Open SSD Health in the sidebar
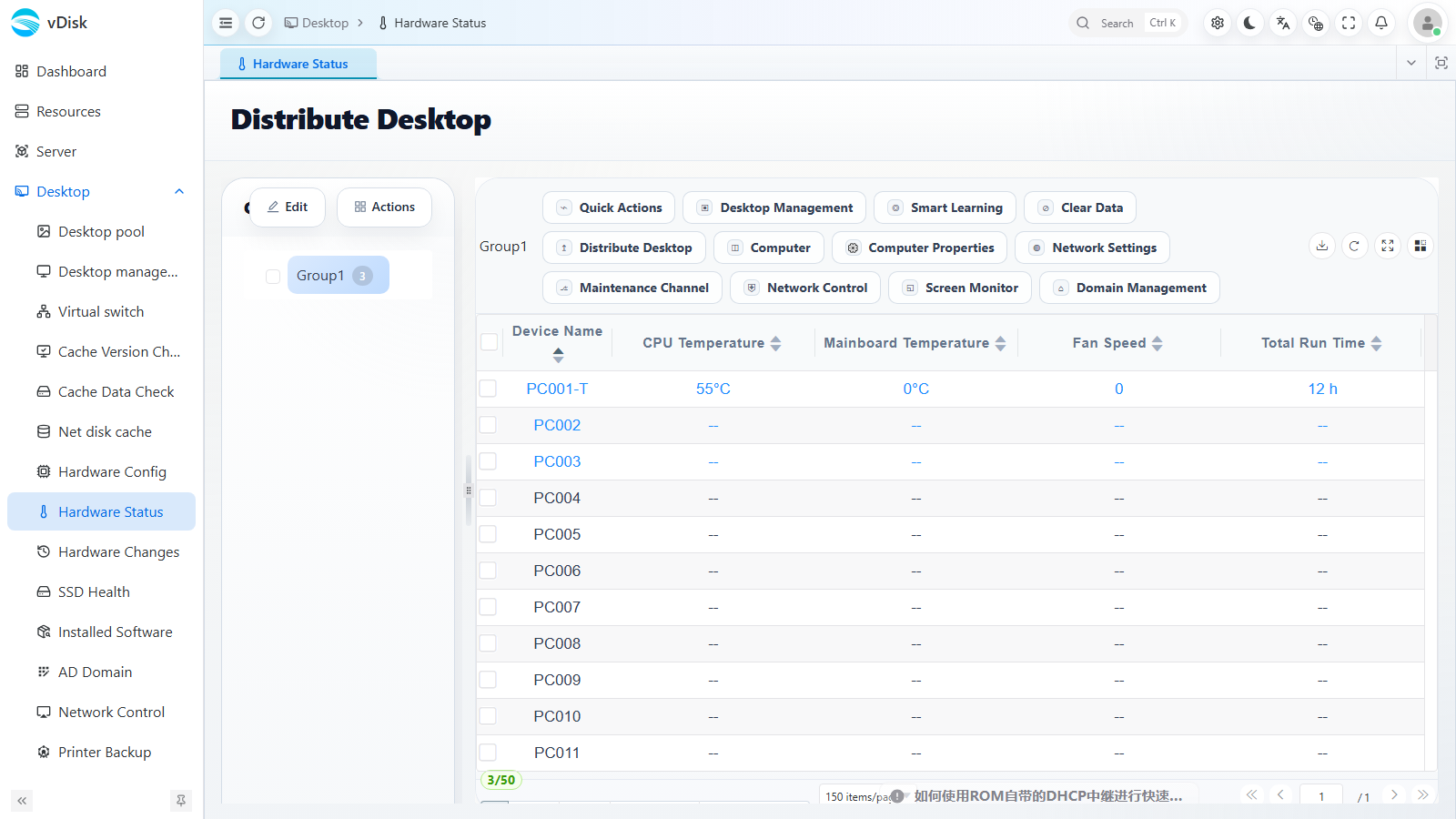The width and height of the screenshot is (1456, 819). click(94, 591)
